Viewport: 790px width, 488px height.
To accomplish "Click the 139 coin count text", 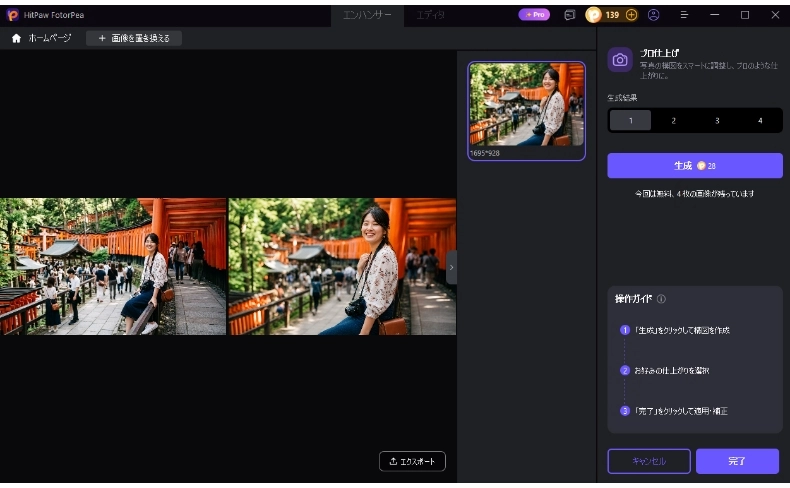I will click(612, 15).
